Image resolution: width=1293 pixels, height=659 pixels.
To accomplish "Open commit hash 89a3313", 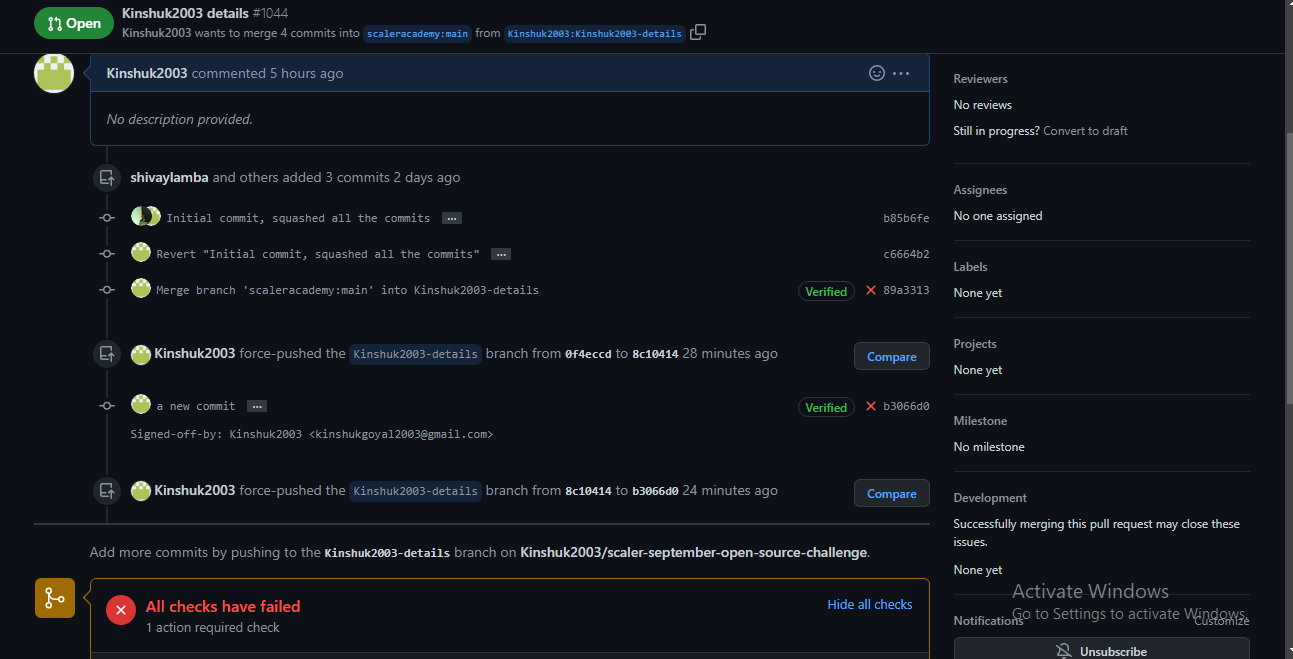I will (x=906, y=290).
